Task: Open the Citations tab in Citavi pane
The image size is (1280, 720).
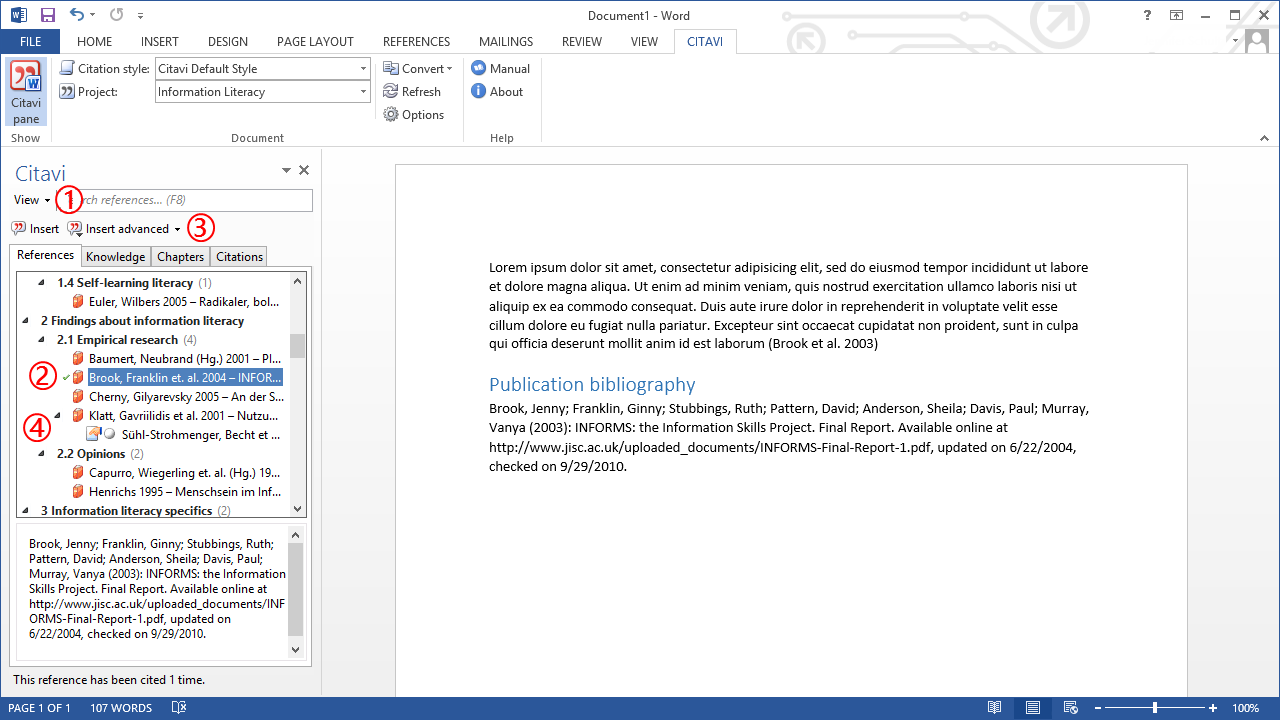Action: point(239,257)
